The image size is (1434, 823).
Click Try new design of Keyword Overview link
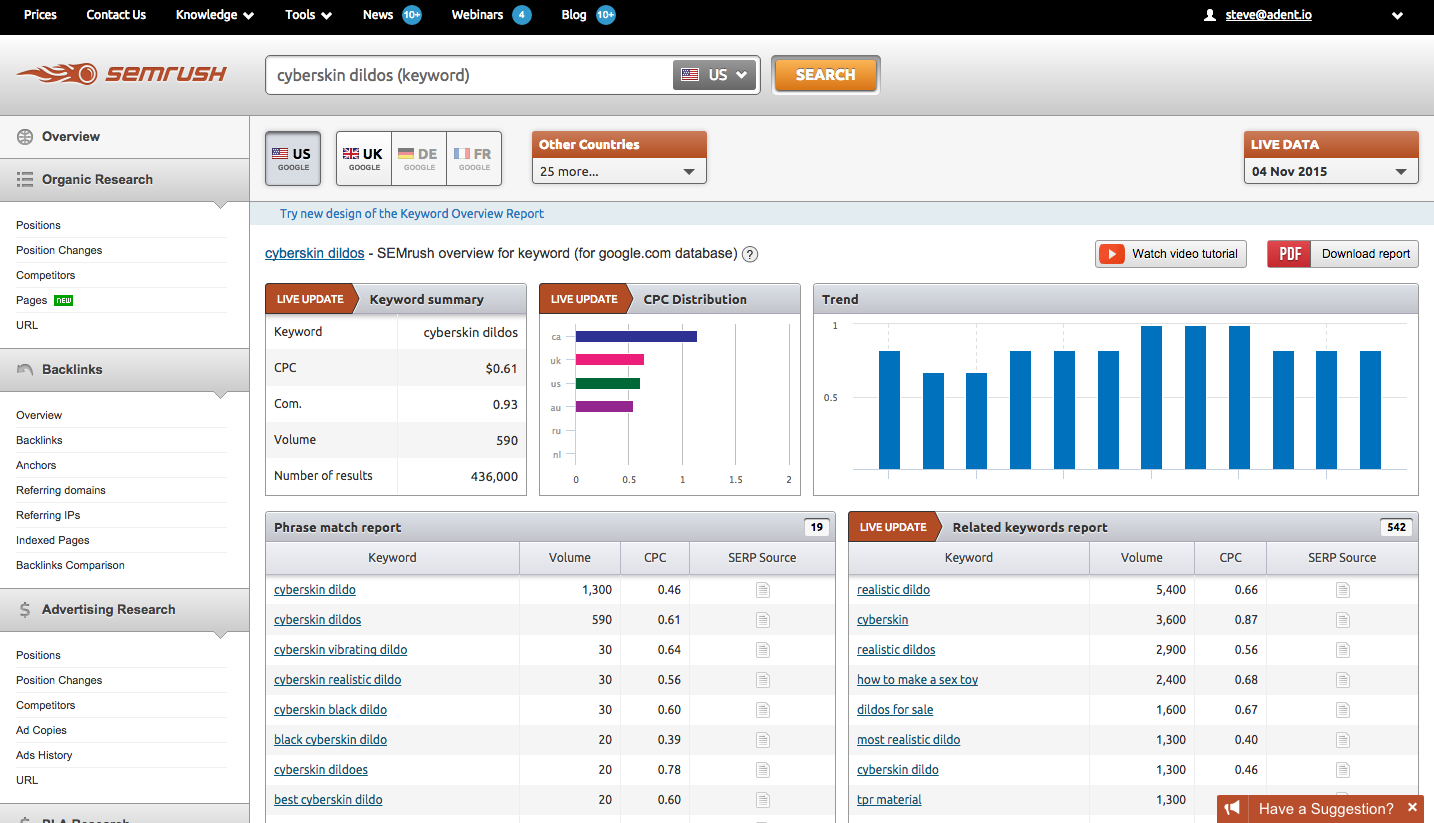coord(412,214)
